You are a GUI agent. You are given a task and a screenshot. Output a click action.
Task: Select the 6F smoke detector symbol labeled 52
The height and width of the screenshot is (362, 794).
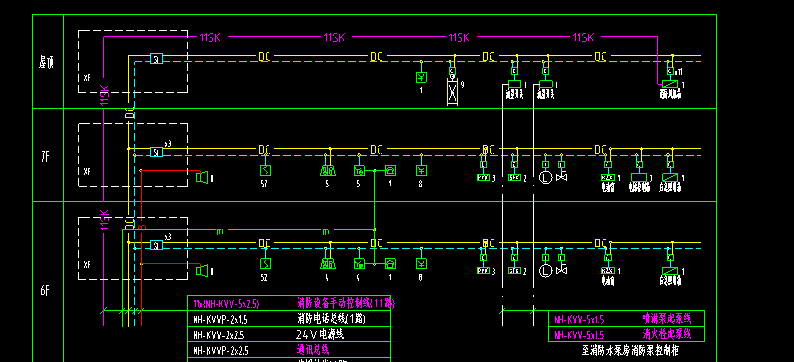click(x=265, y=264)
